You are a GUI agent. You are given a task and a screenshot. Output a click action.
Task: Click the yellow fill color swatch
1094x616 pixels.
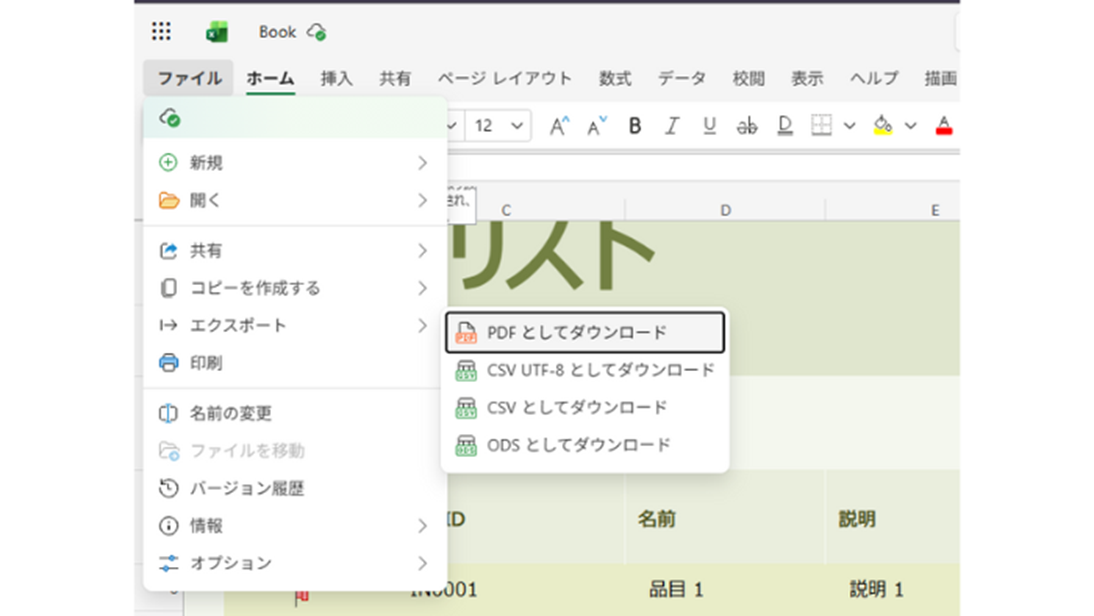(x=883, y=126)
